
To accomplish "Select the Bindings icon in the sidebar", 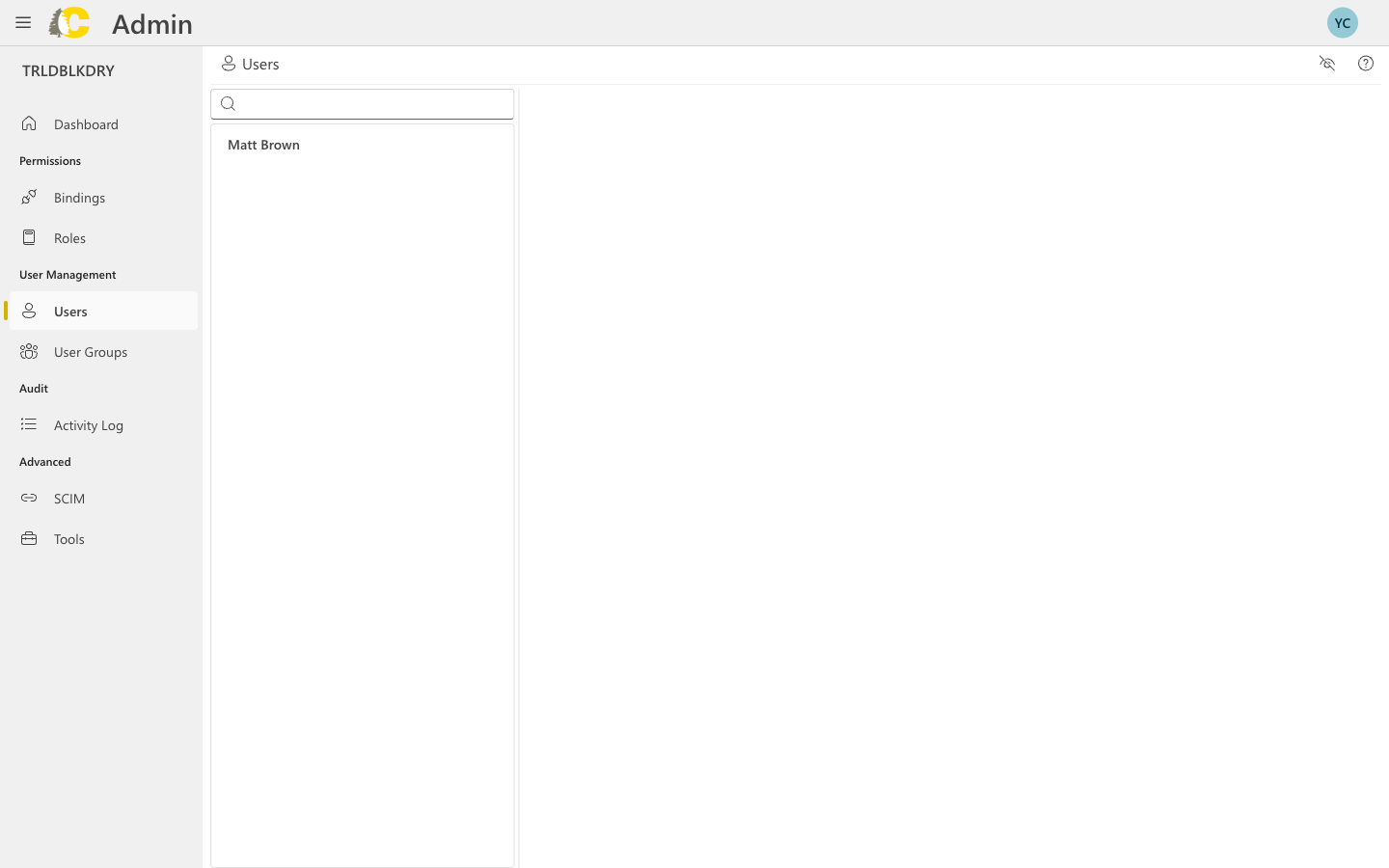I will click(29, 197).
